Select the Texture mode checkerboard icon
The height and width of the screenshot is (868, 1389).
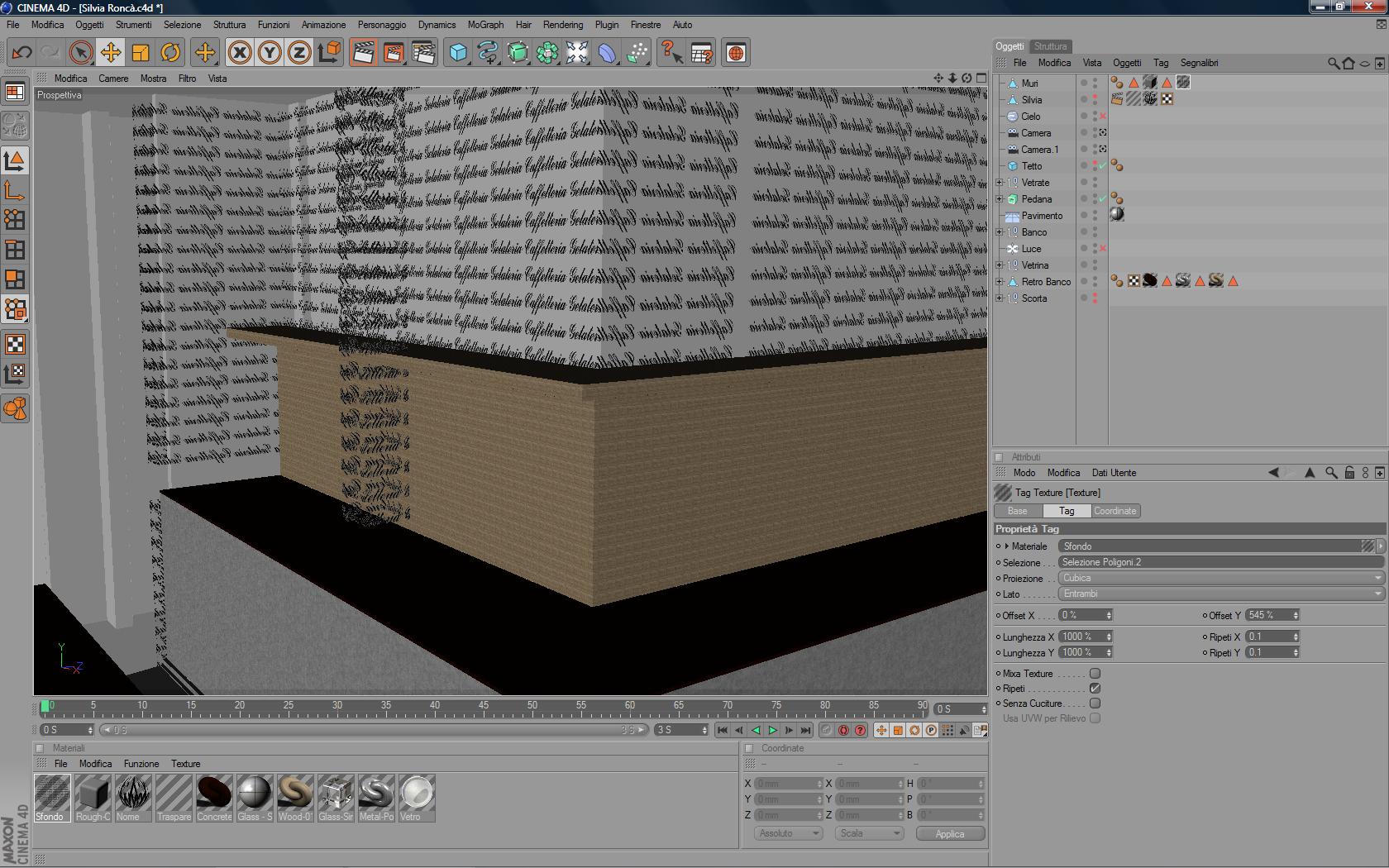[x=15, y=344]
